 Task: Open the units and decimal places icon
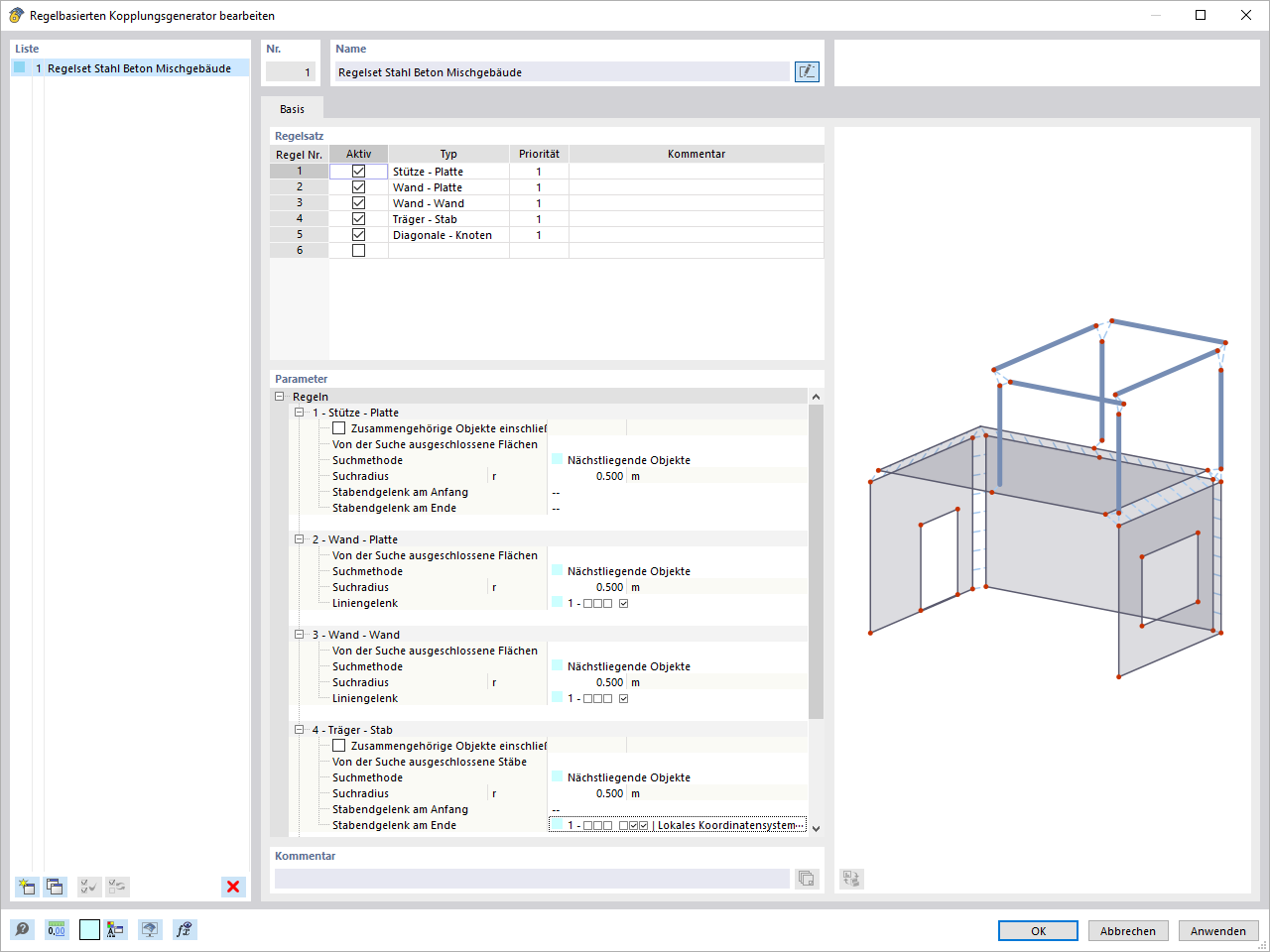tap(57, 929)
